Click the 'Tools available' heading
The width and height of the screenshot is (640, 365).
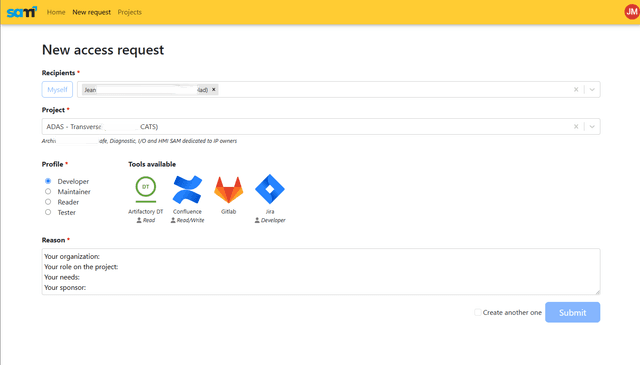point(152,164)
